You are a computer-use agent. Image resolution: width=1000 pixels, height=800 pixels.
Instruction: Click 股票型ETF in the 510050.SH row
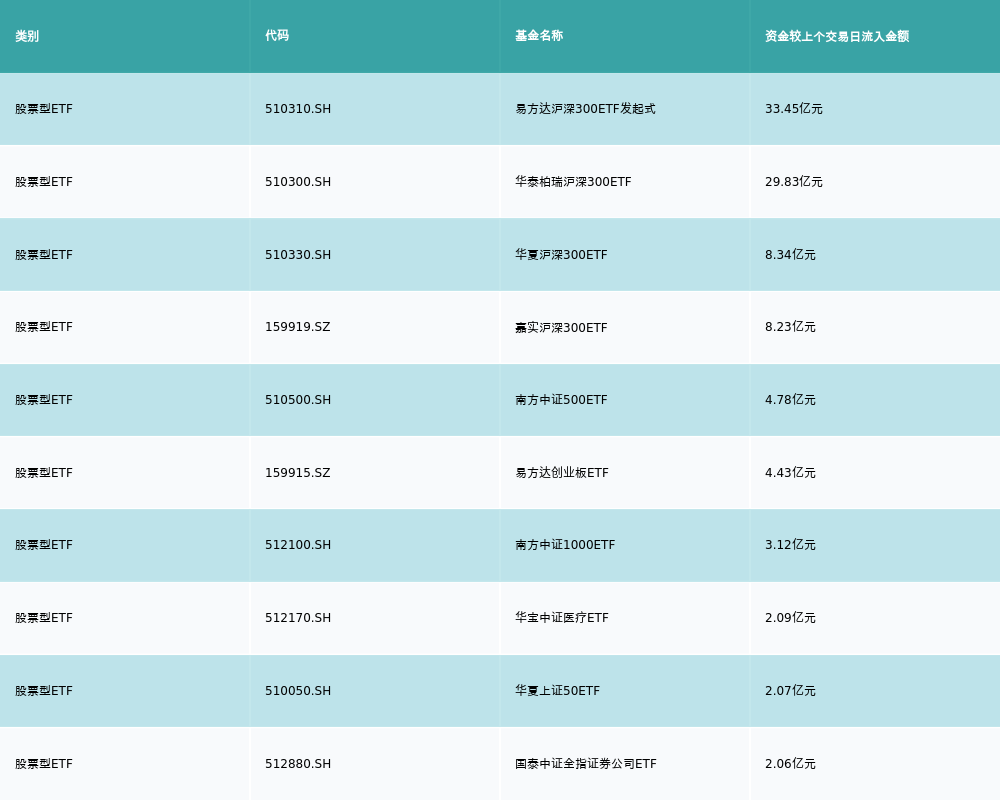(44, 691)
